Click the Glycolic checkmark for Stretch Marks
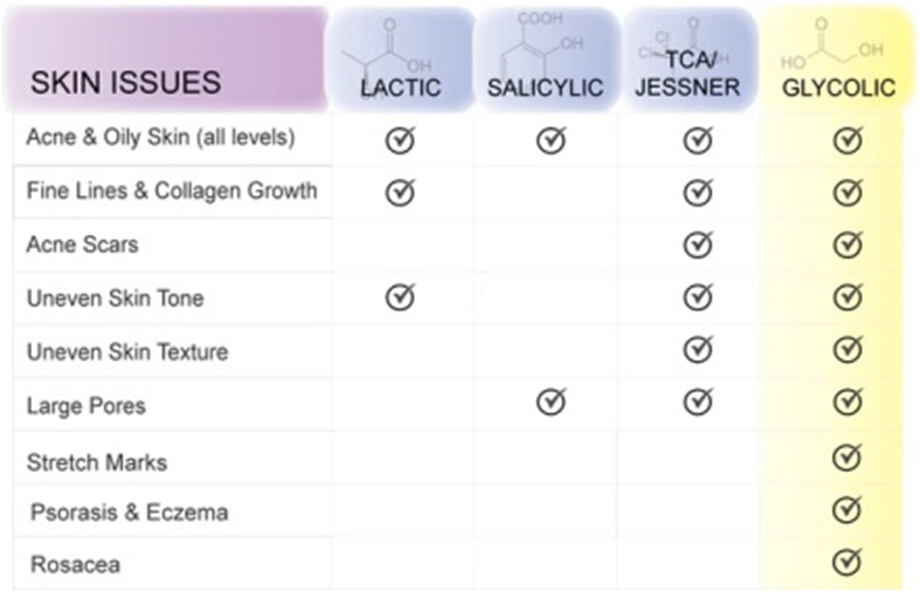 [x=847, y=458]
